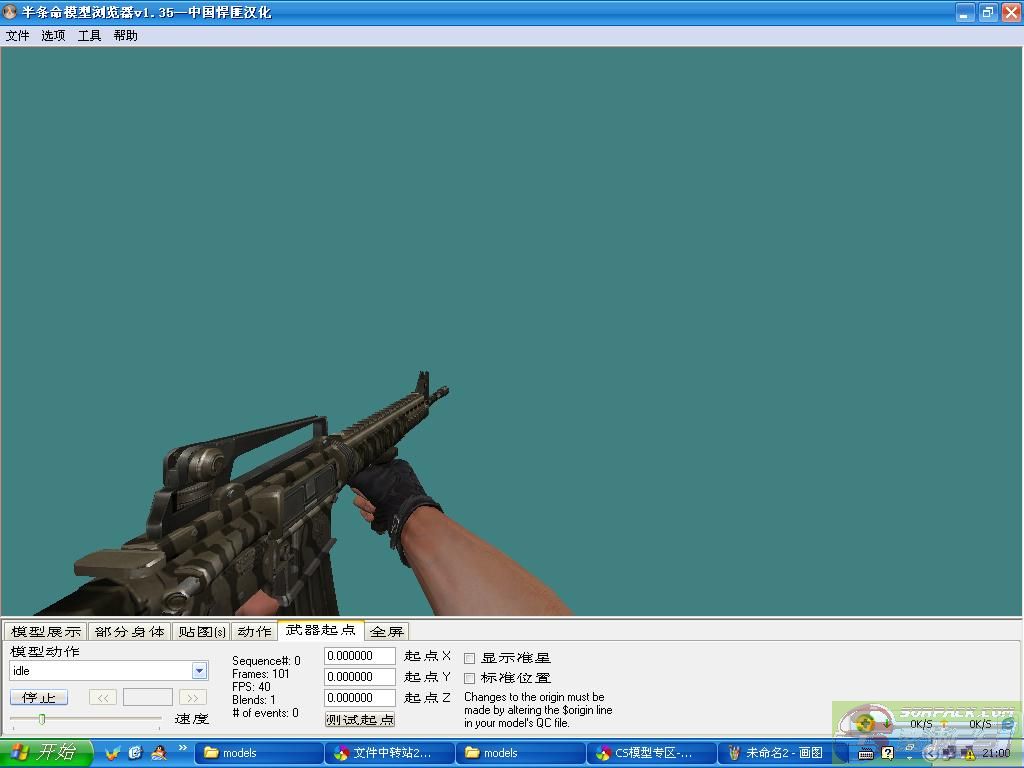
Task: Click the QQ penguin quick launch icon
Action: click(159, 752)
